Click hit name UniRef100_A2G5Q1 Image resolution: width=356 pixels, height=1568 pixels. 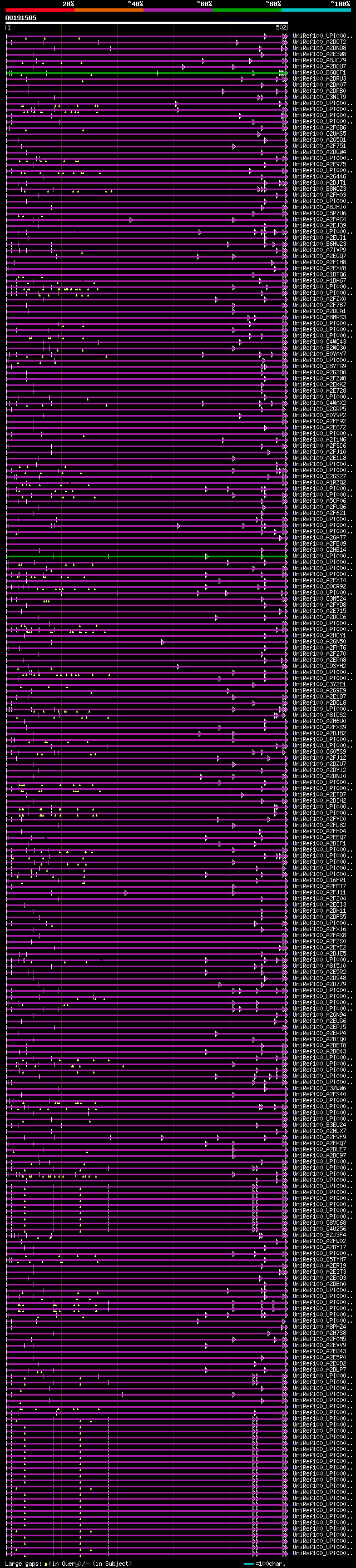pos(319,140)
